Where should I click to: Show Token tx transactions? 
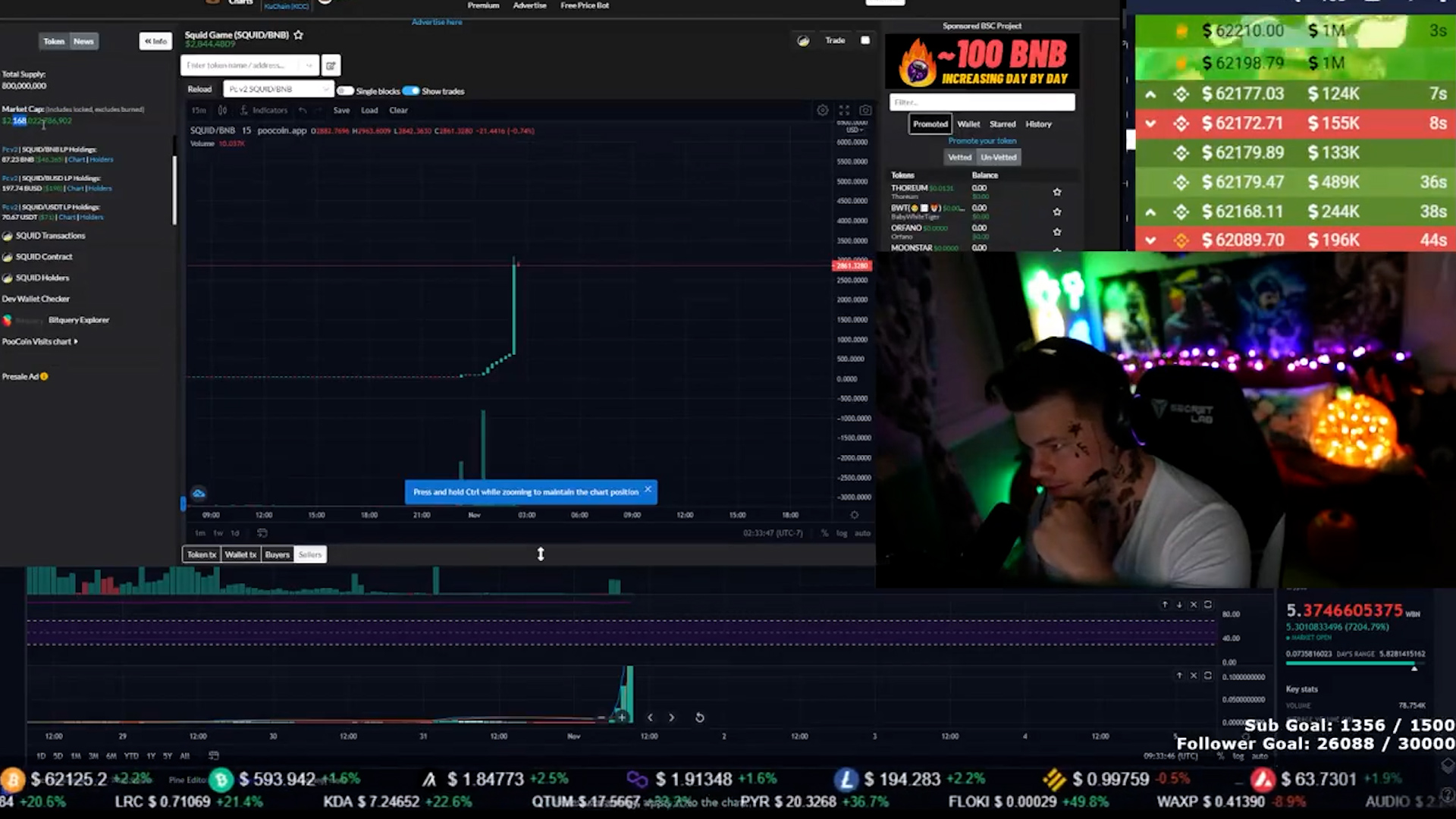[x=202, y=554]
